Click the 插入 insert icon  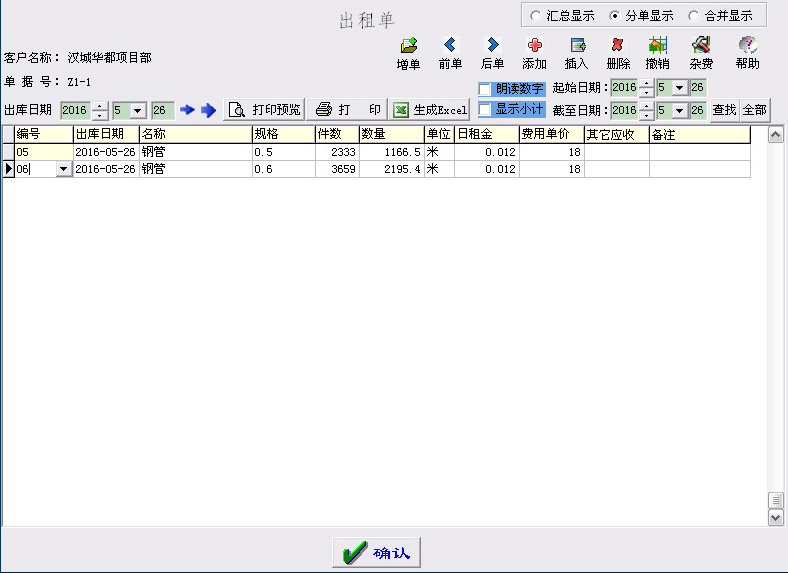coord(577,46)
